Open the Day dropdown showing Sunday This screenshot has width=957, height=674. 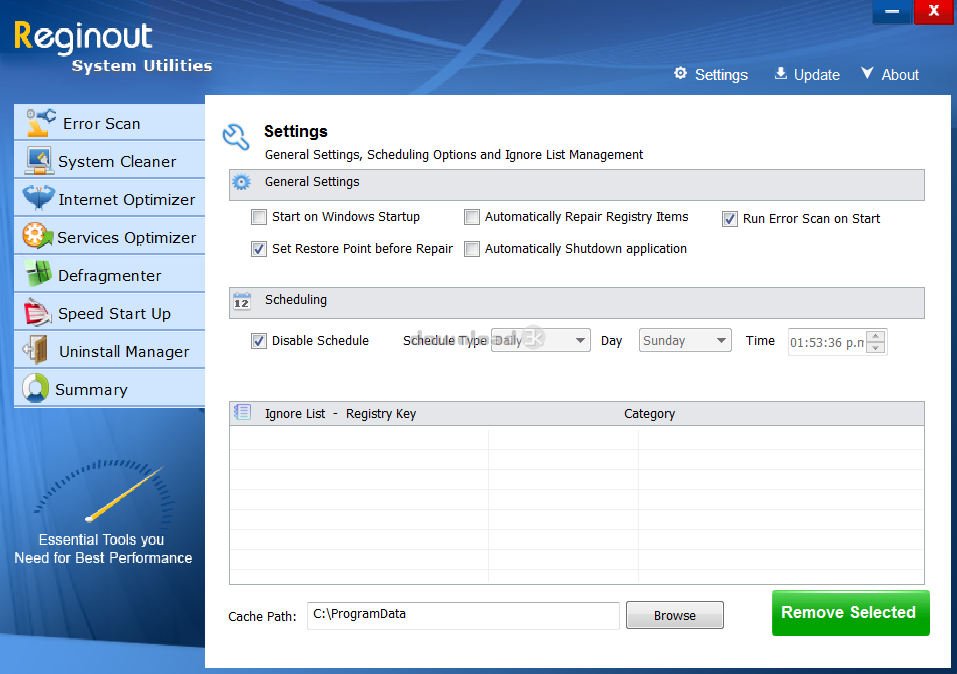(685, 340)
